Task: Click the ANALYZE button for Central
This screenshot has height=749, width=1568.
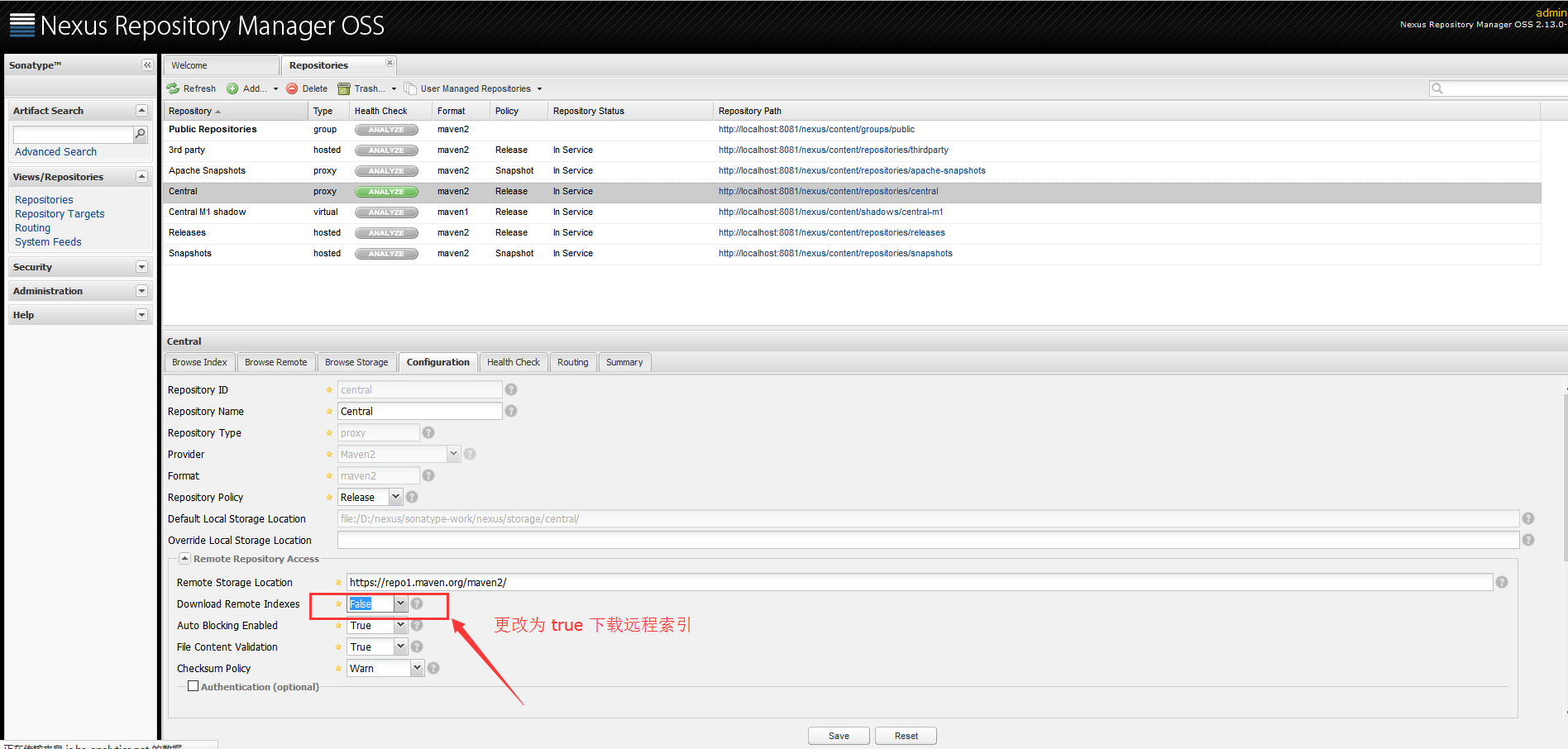Action: [386, 192]
